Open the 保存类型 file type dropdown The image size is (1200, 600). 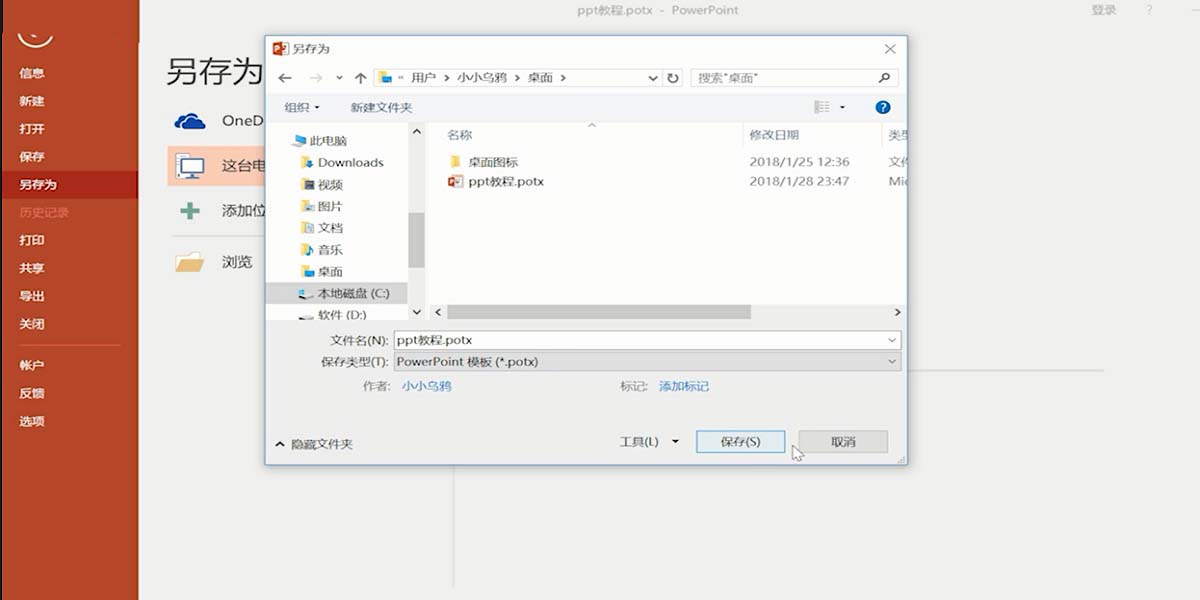(892, 362)
